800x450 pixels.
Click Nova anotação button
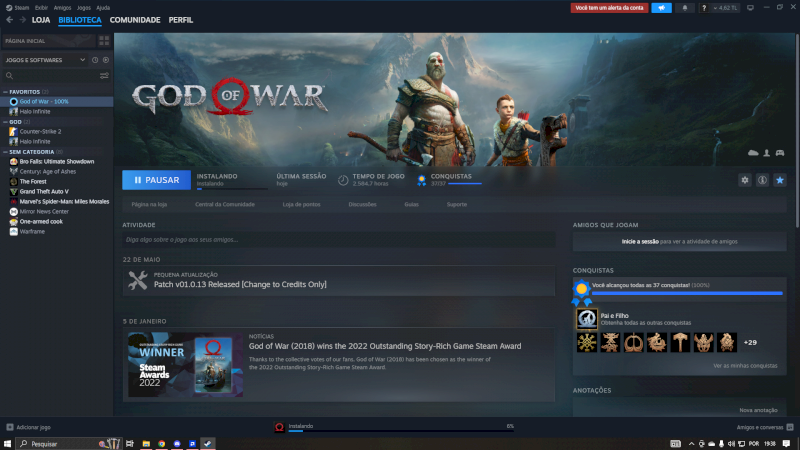click(x=758, y=410)
